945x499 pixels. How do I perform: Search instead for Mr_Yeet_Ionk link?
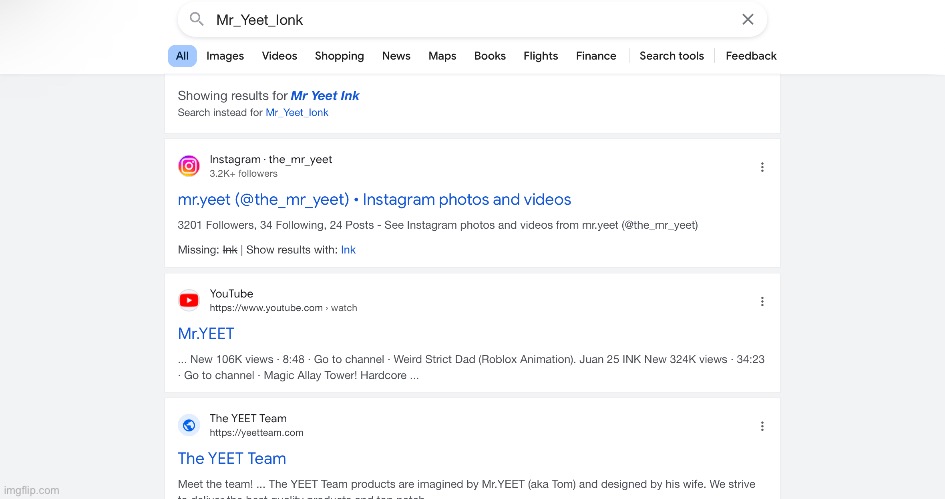point(297,112)
